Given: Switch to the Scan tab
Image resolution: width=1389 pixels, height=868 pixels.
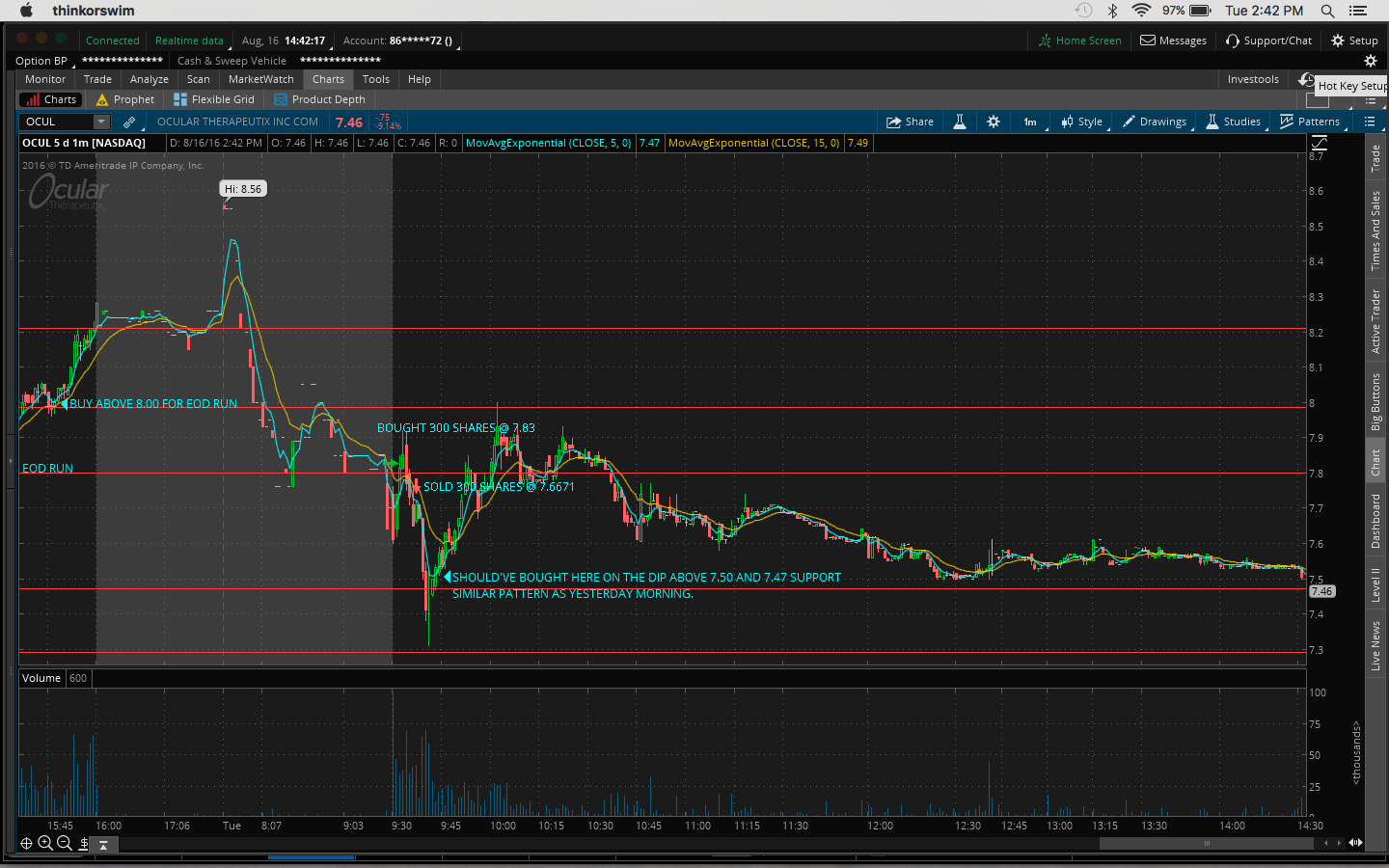Looking at the screenshot, I should coord(199,79).
